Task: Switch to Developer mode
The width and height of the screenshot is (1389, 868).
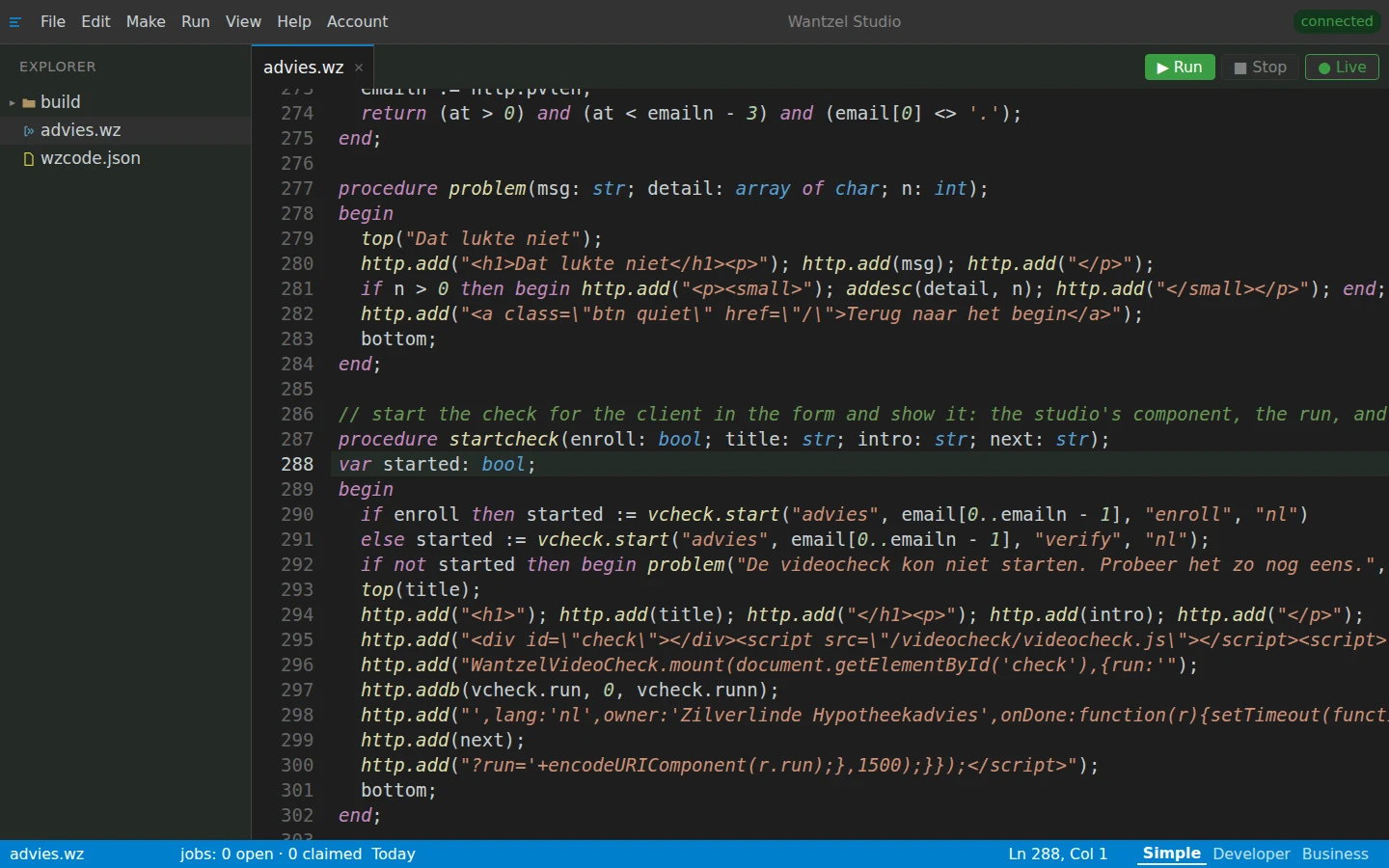Action: [1251, 854]
